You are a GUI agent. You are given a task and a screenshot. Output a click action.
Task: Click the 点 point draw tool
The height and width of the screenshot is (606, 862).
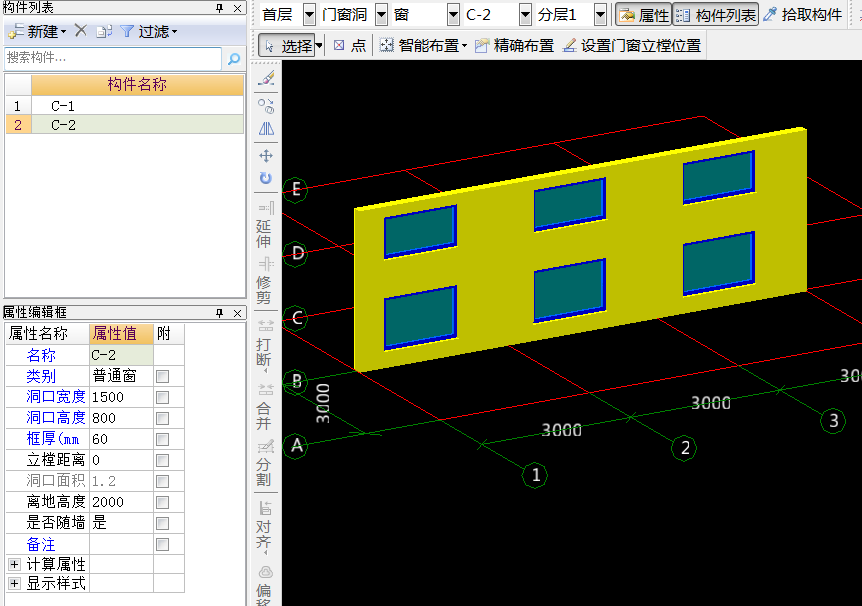[x=350, y=45]
